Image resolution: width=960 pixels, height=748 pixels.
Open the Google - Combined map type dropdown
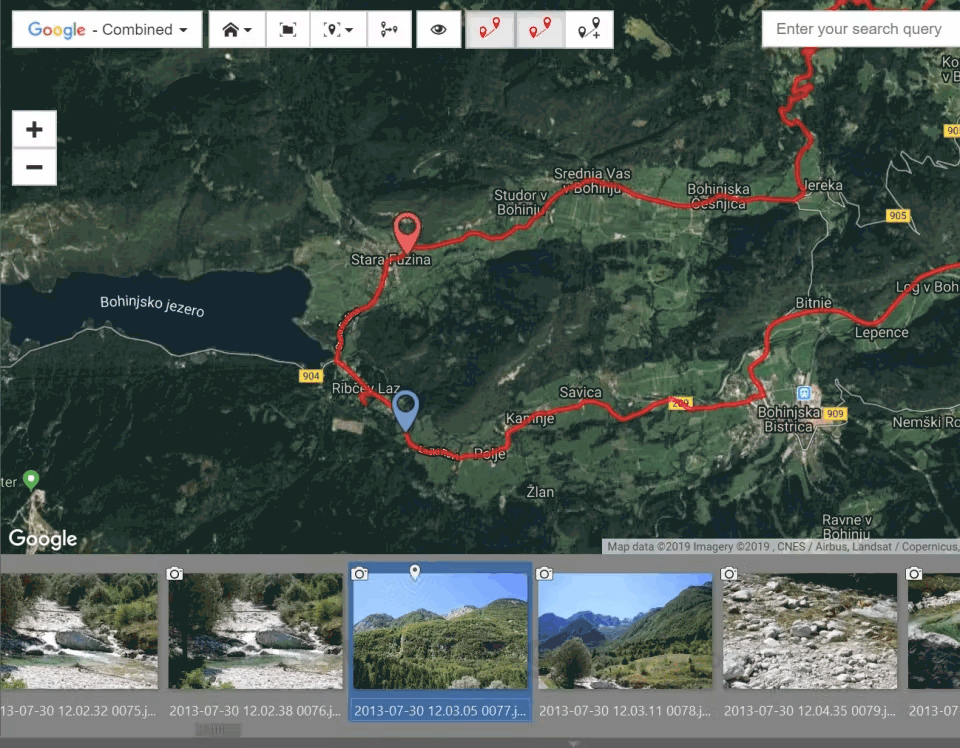click(107, 29)
